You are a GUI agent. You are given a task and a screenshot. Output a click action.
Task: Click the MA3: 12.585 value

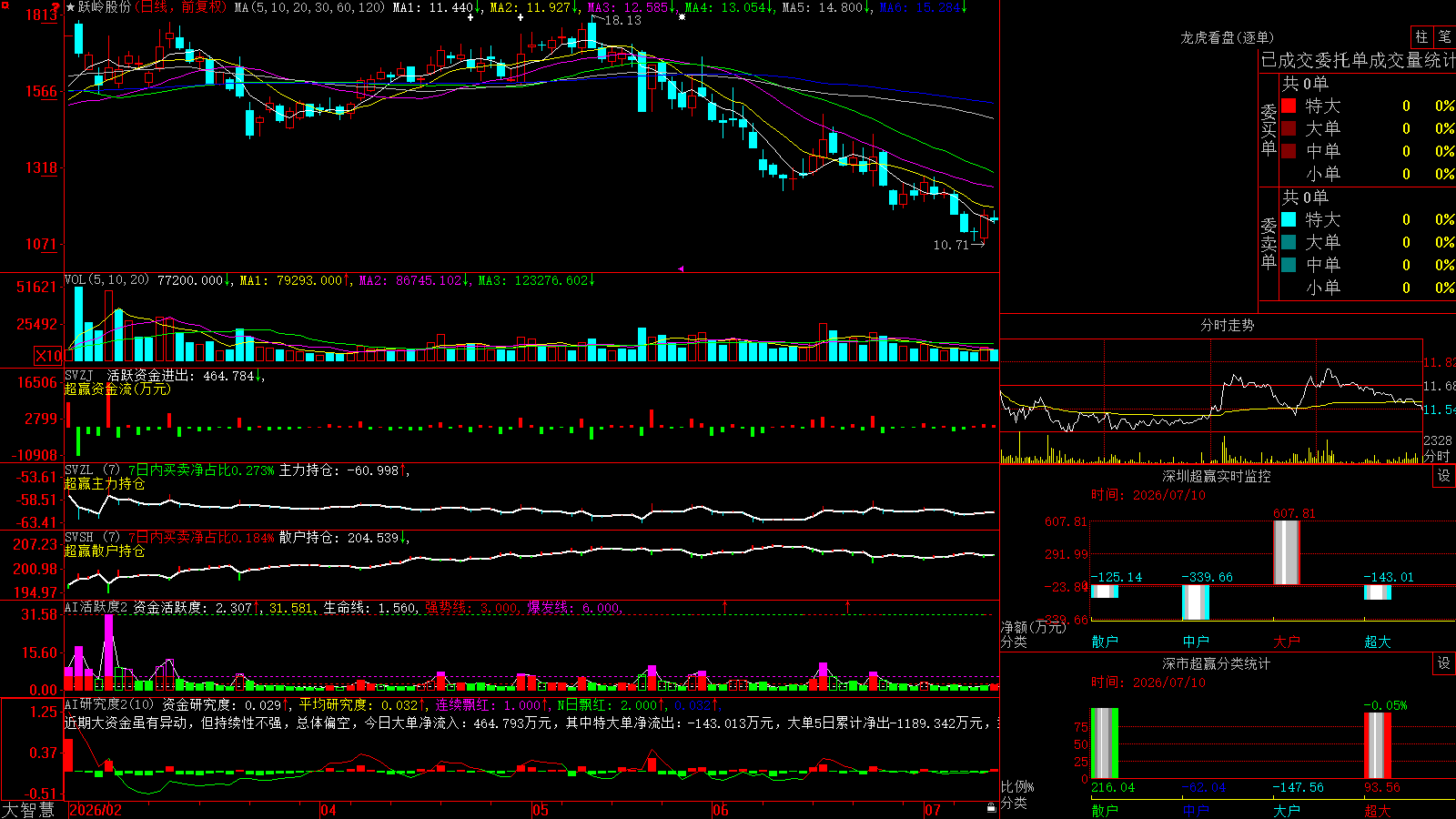(x=632, y=7)
